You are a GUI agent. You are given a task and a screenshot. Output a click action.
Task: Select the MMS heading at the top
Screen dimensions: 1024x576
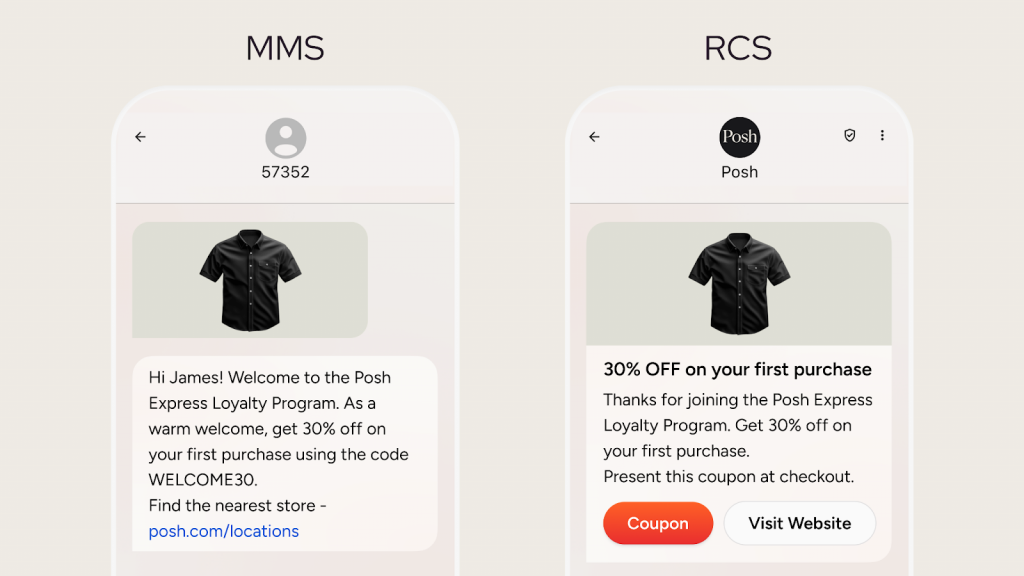point(285,47)
